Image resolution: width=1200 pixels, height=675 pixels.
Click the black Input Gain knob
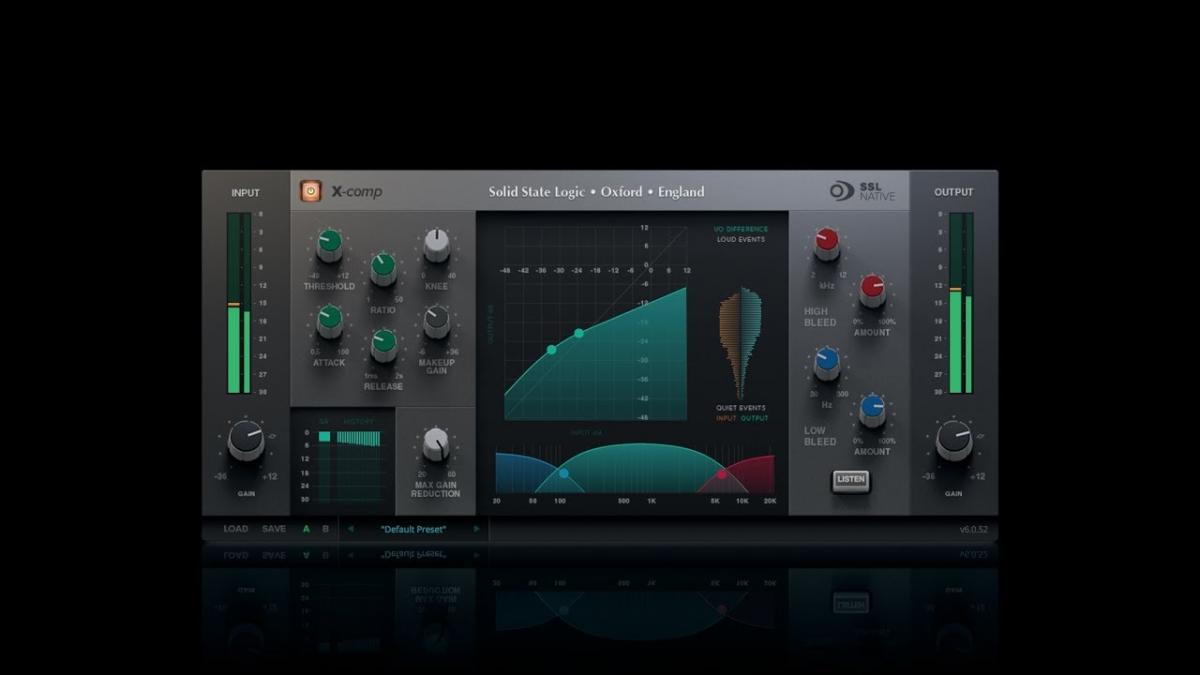(246, 440)
